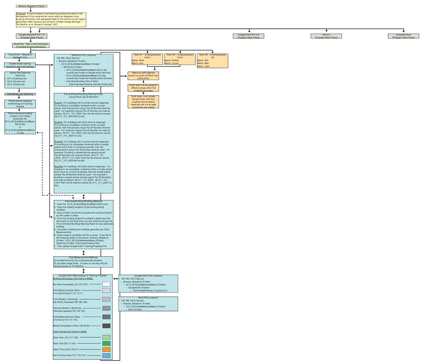
Task: Pick the light green Team One swatch
Action: click(x=106, y=337)
